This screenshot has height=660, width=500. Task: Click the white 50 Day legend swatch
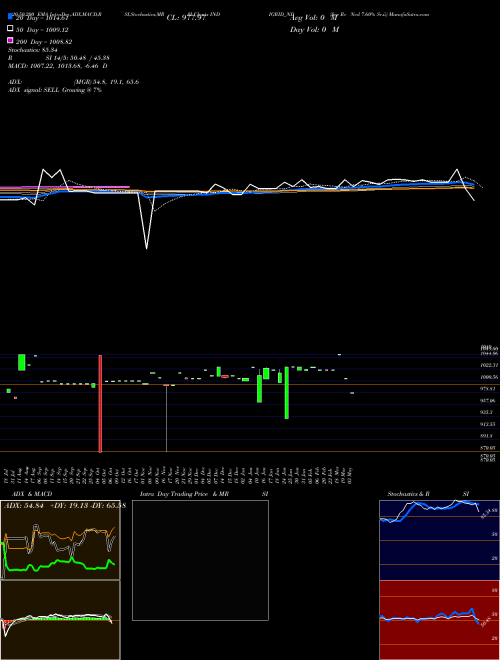click(10, 29)
